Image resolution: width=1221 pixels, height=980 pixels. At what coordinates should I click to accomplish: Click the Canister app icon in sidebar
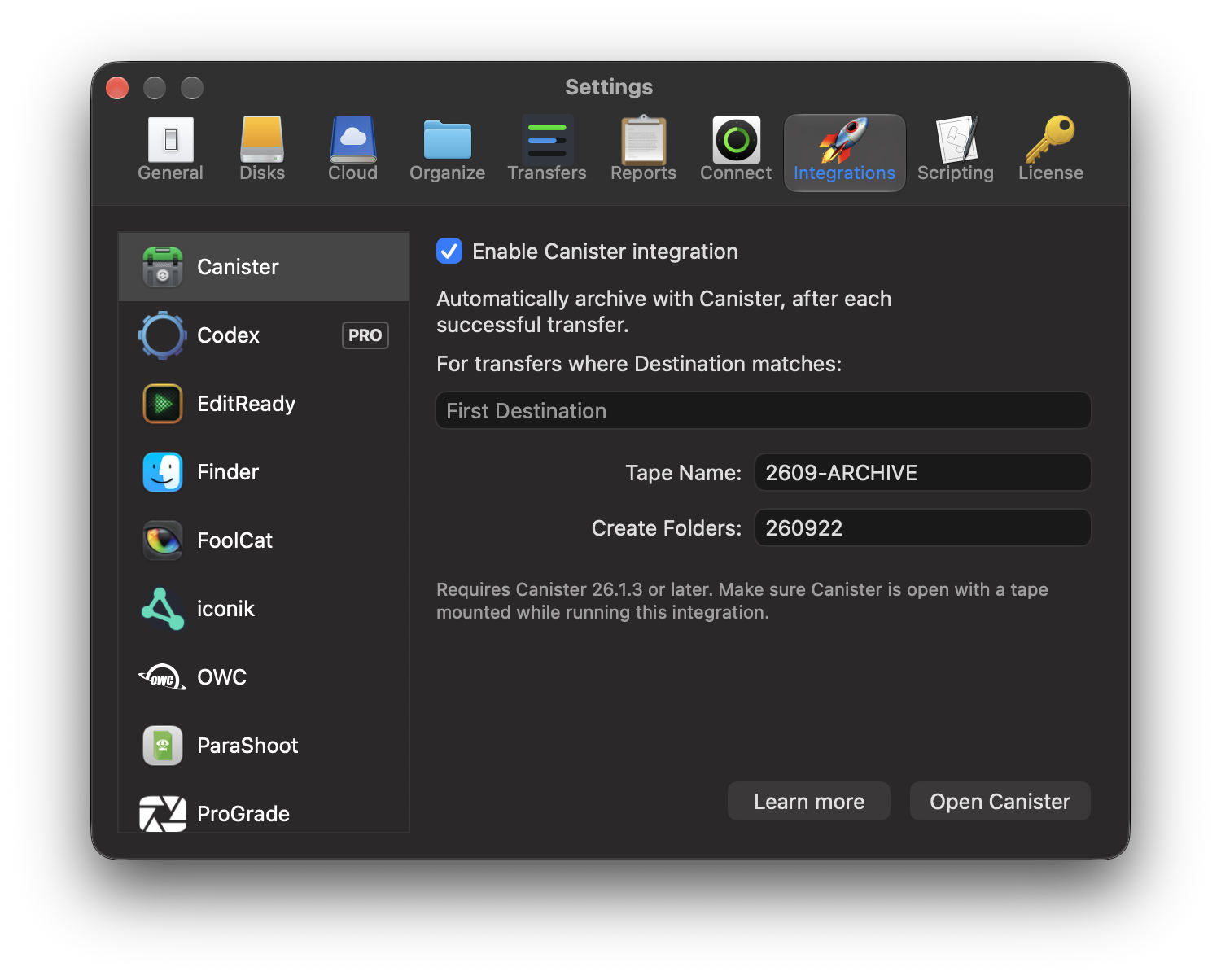click(x=163, y=267)
